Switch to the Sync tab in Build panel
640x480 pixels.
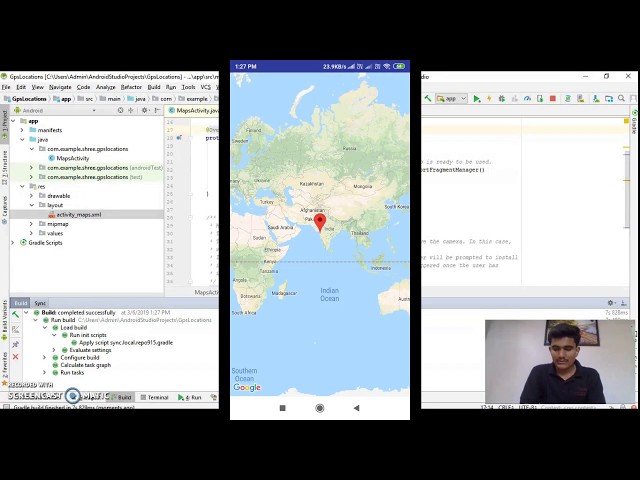tap(40, 303)
